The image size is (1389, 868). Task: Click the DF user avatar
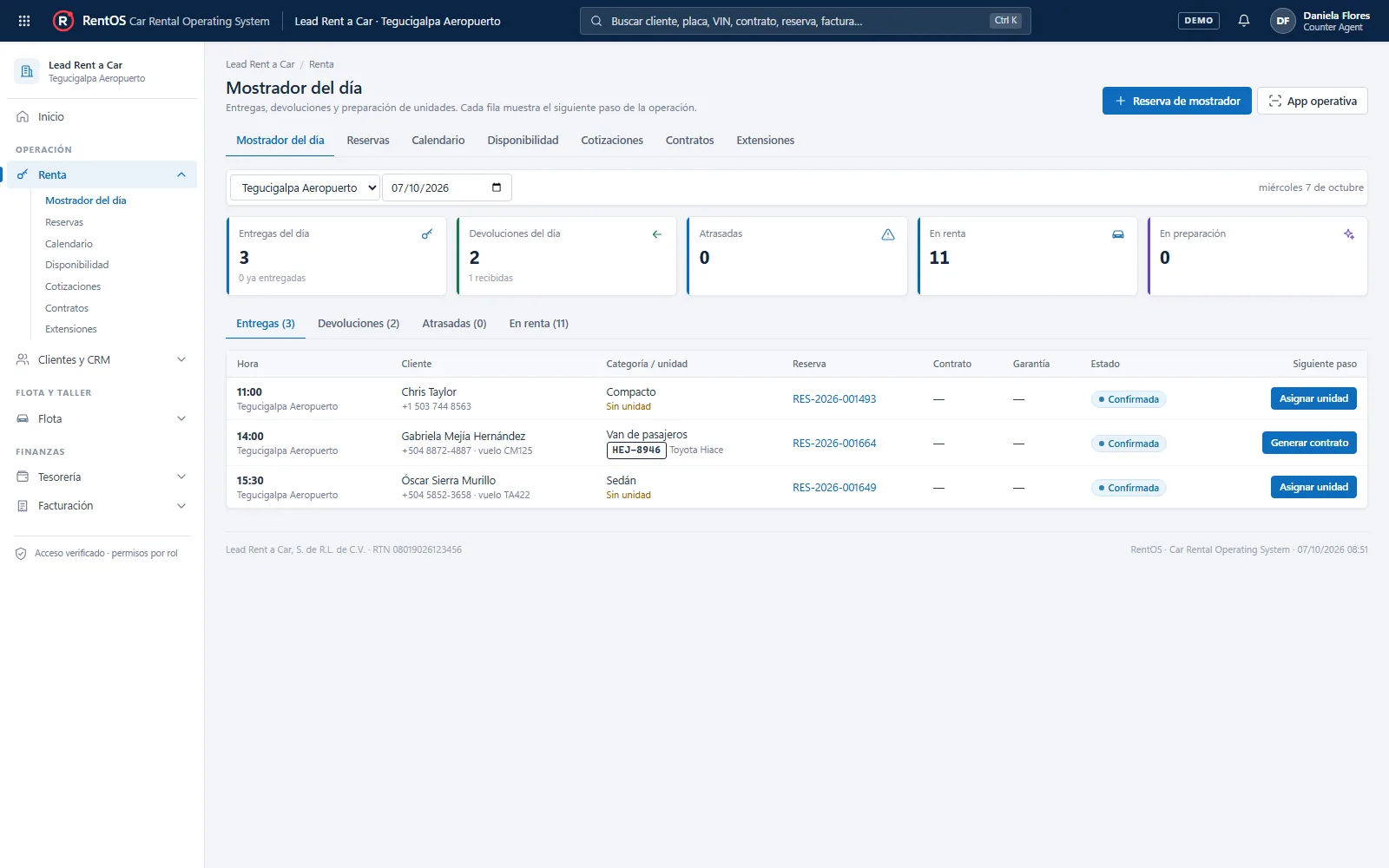[1282, 21]
